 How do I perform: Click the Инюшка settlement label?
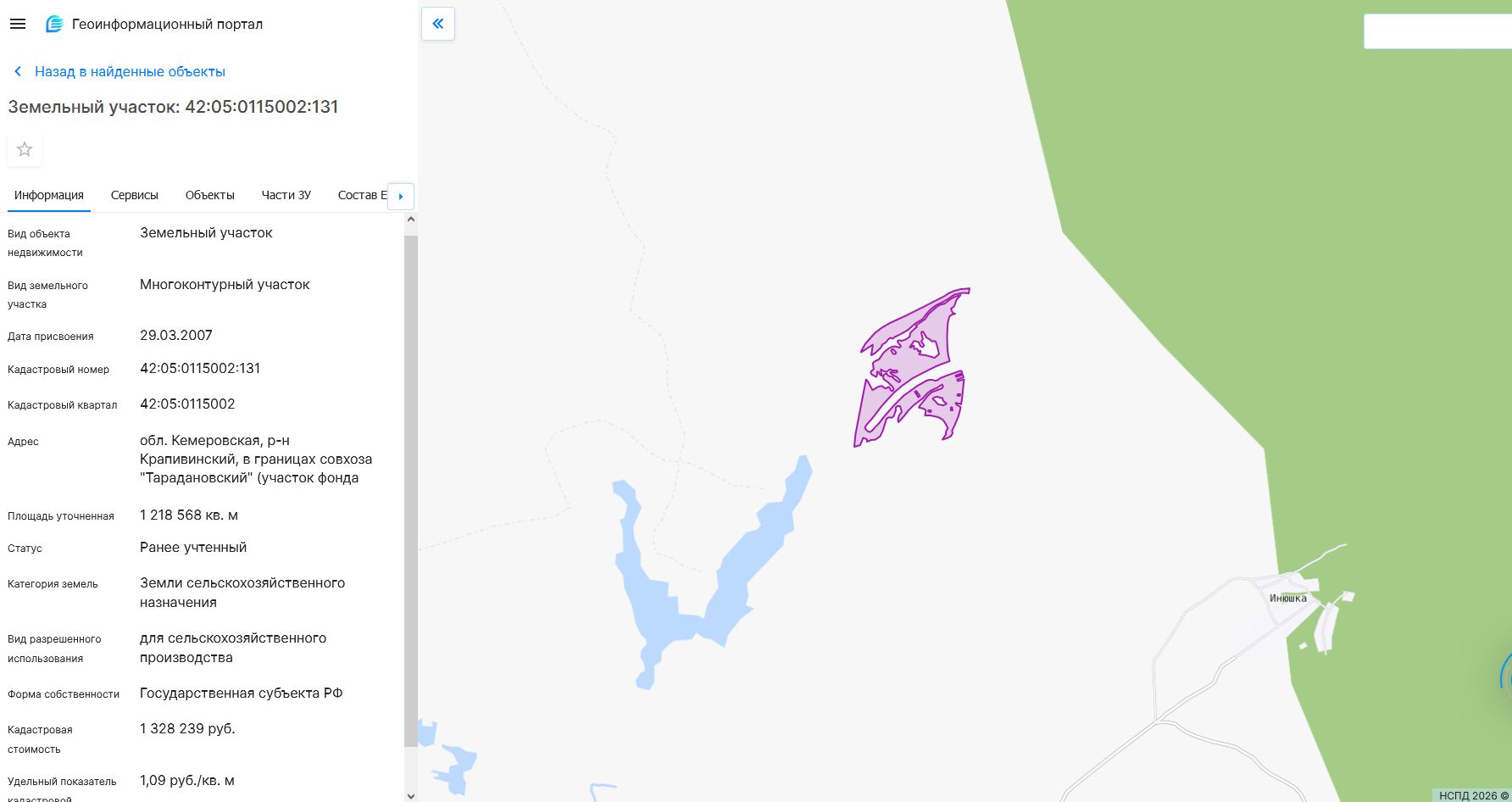(1288, 599)
